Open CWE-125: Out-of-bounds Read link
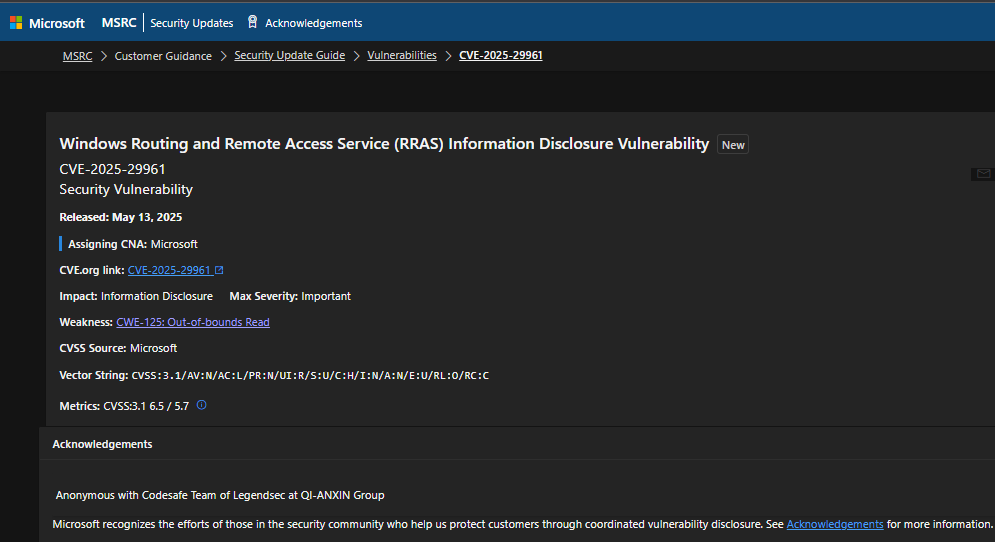The height and width of the screenshot is (542, 995). [193, 322]
